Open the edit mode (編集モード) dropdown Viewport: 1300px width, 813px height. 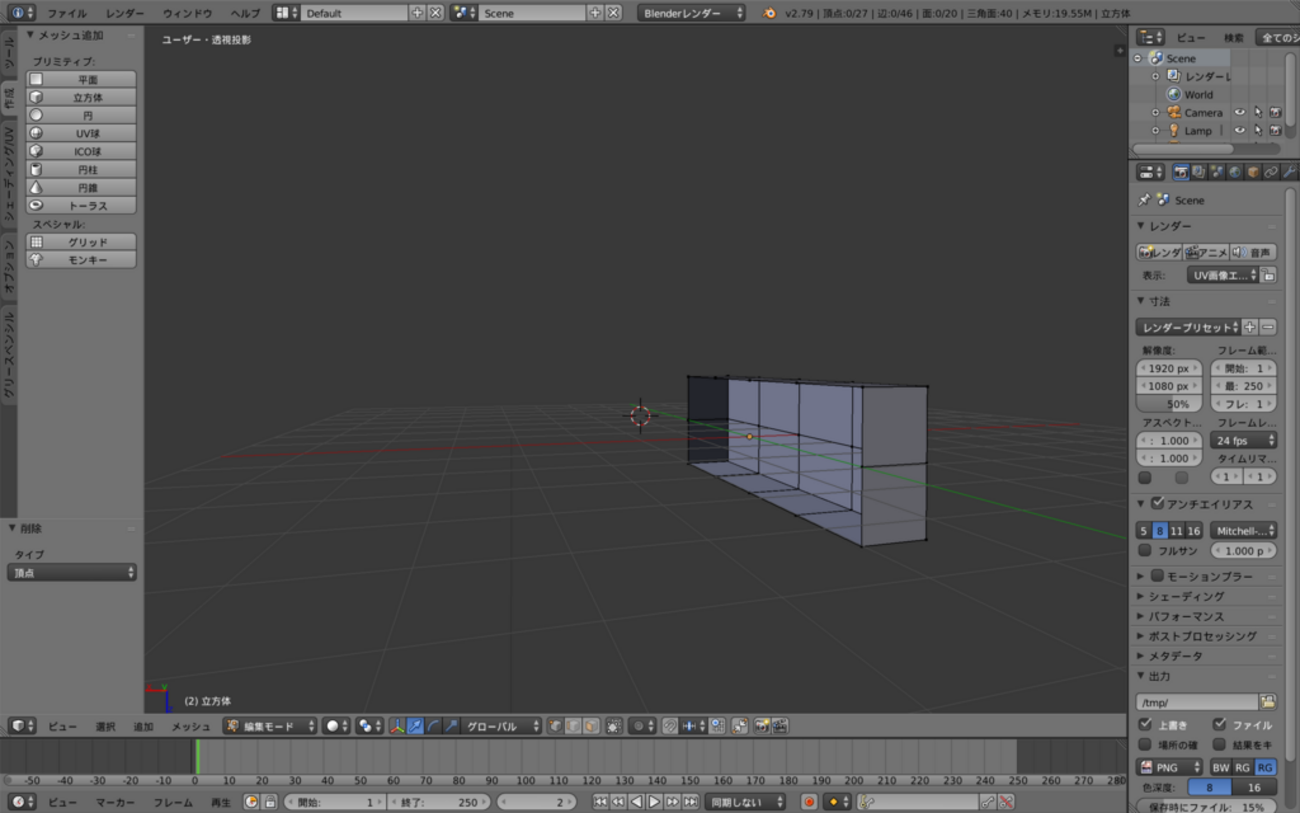click(x=270, y=726)
